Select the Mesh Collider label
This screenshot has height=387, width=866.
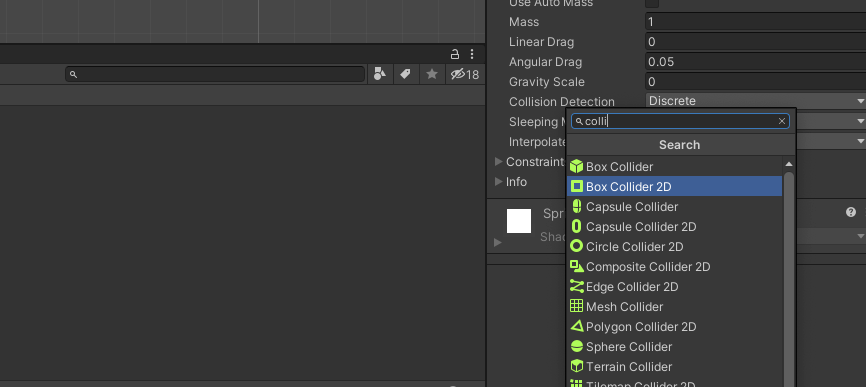tap(625, 306)
